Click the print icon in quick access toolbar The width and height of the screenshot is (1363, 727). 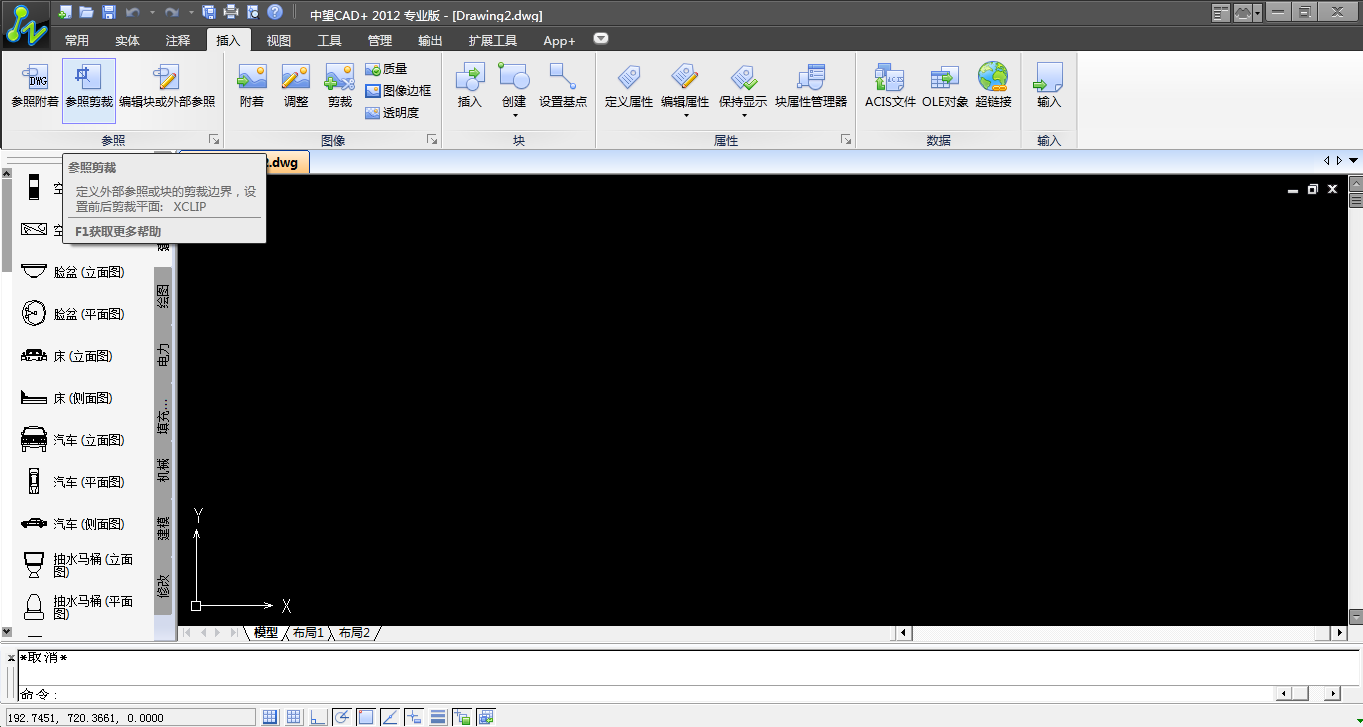tap(231, 13)
